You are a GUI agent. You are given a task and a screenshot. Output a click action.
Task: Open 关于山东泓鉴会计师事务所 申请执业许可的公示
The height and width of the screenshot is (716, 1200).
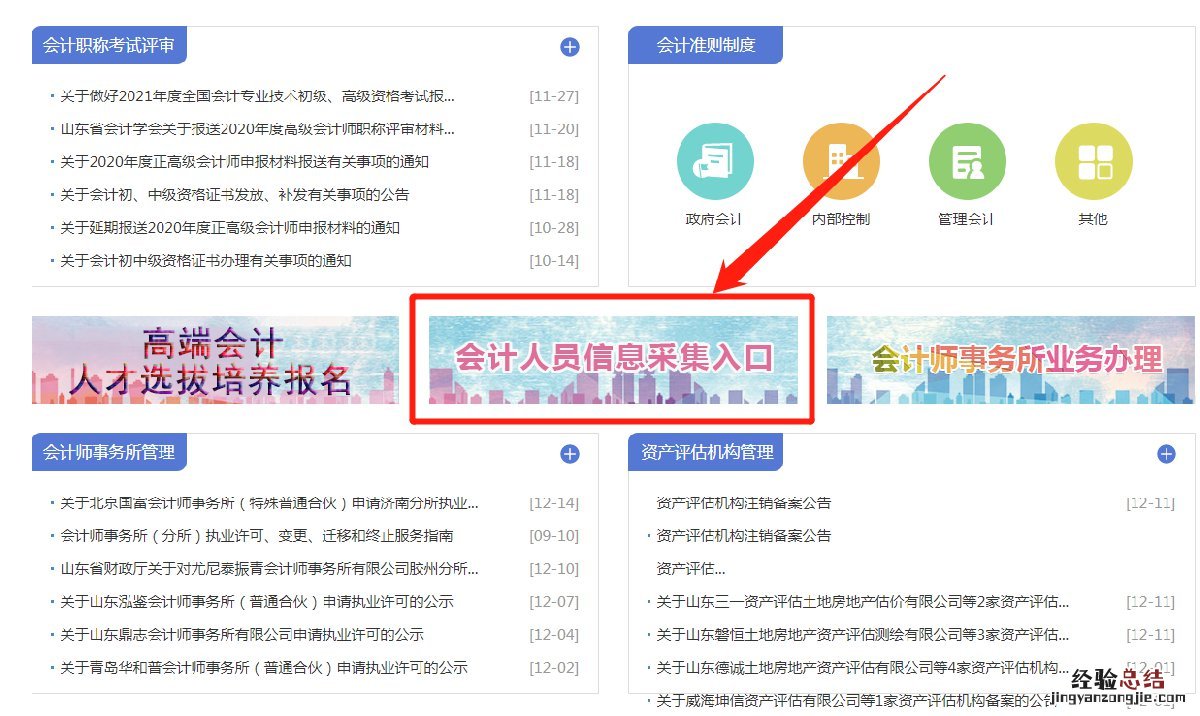(x=257, y=602)
